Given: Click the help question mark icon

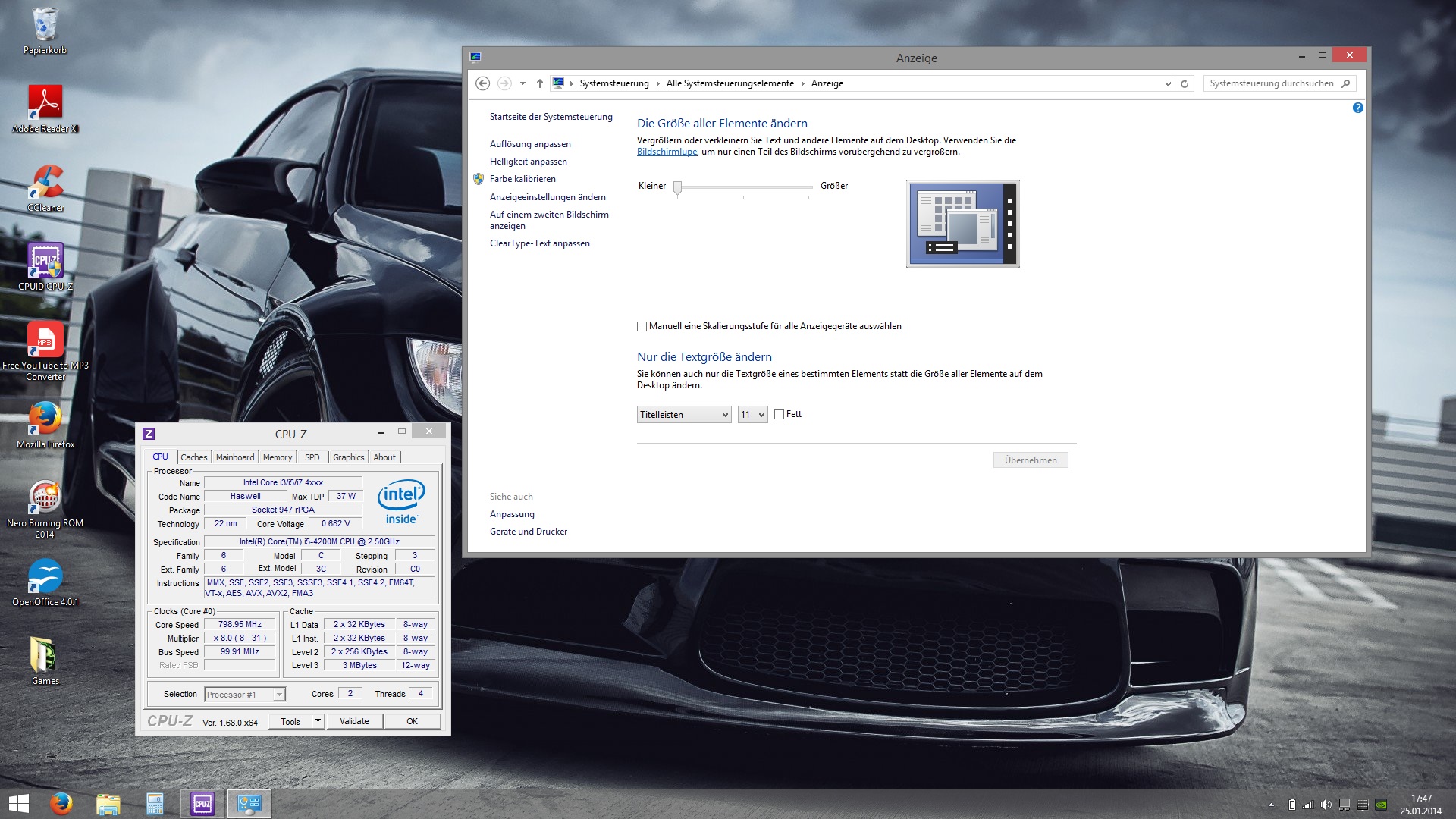Looking at the screenshot, I should [x=1357, y=108].
